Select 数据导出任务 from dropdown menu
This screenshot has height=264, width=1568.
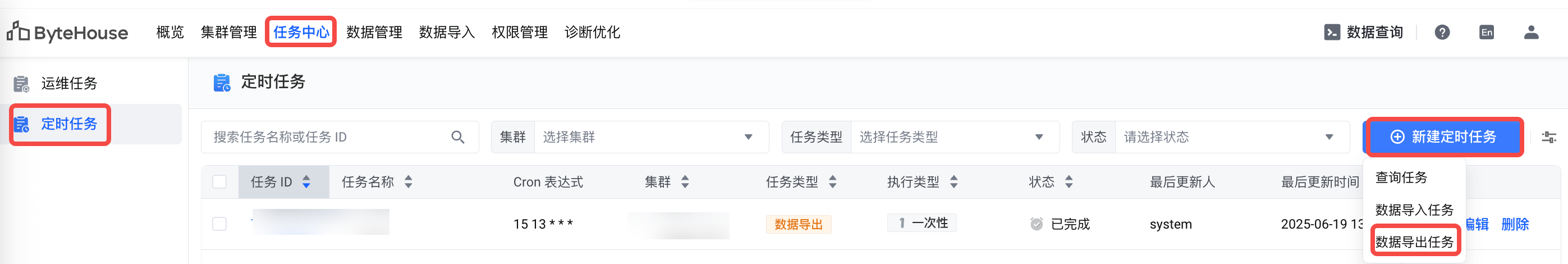tap(1414, 242)
